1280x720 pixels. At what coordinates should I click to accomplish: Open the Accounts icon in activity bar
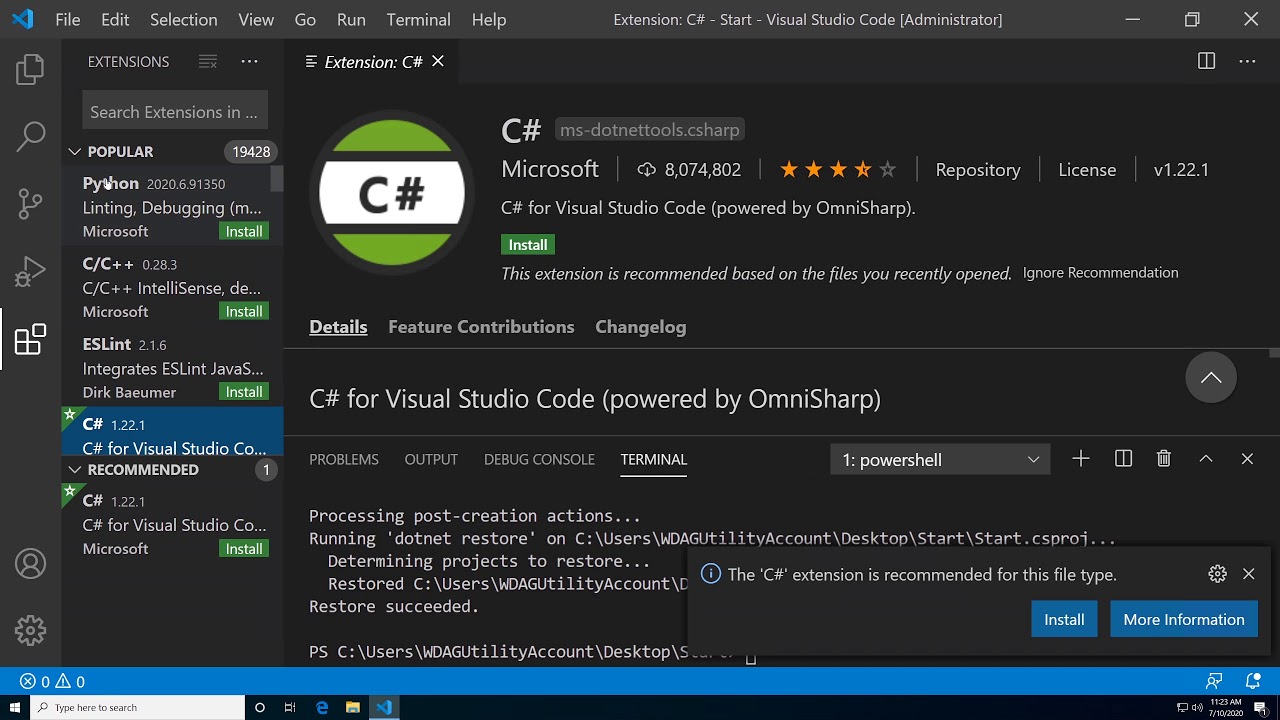click(x=30, y=564)
